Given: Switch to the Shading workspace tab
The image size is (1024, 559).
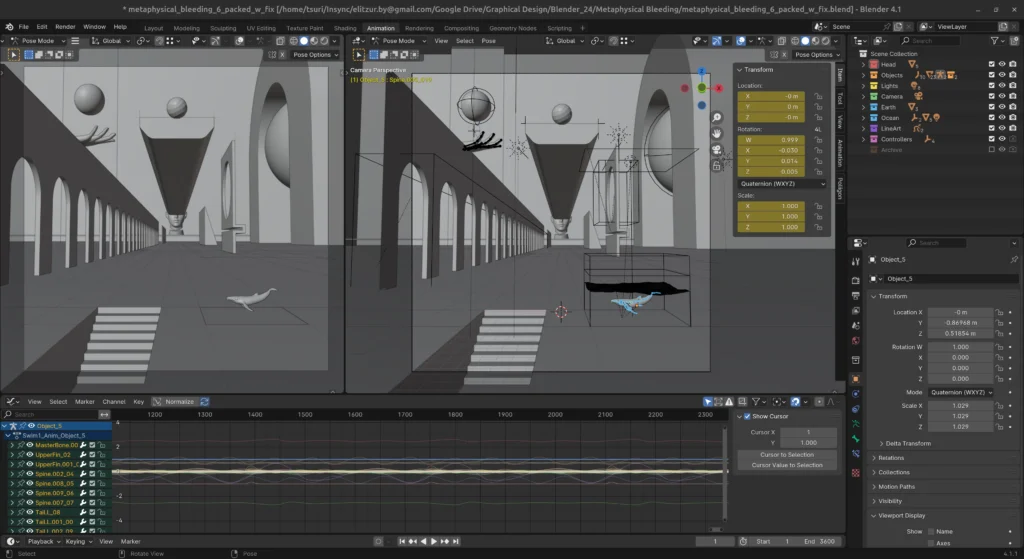Looking at the screenshot, I should point(345,28).
